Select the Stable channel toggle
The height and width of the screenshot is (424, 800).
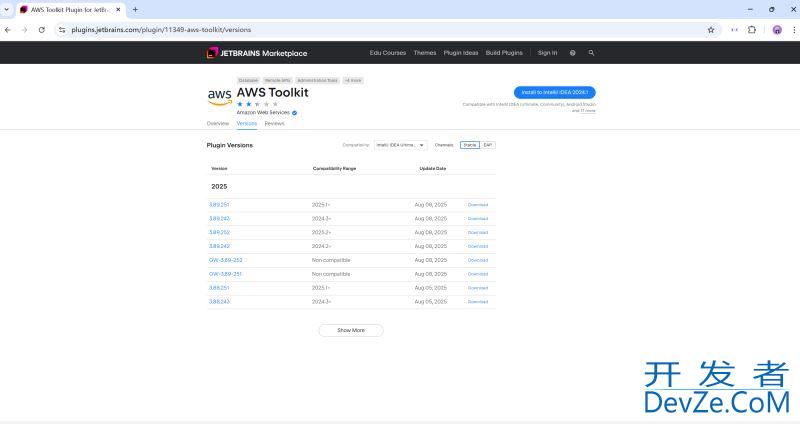click(470, 145)
